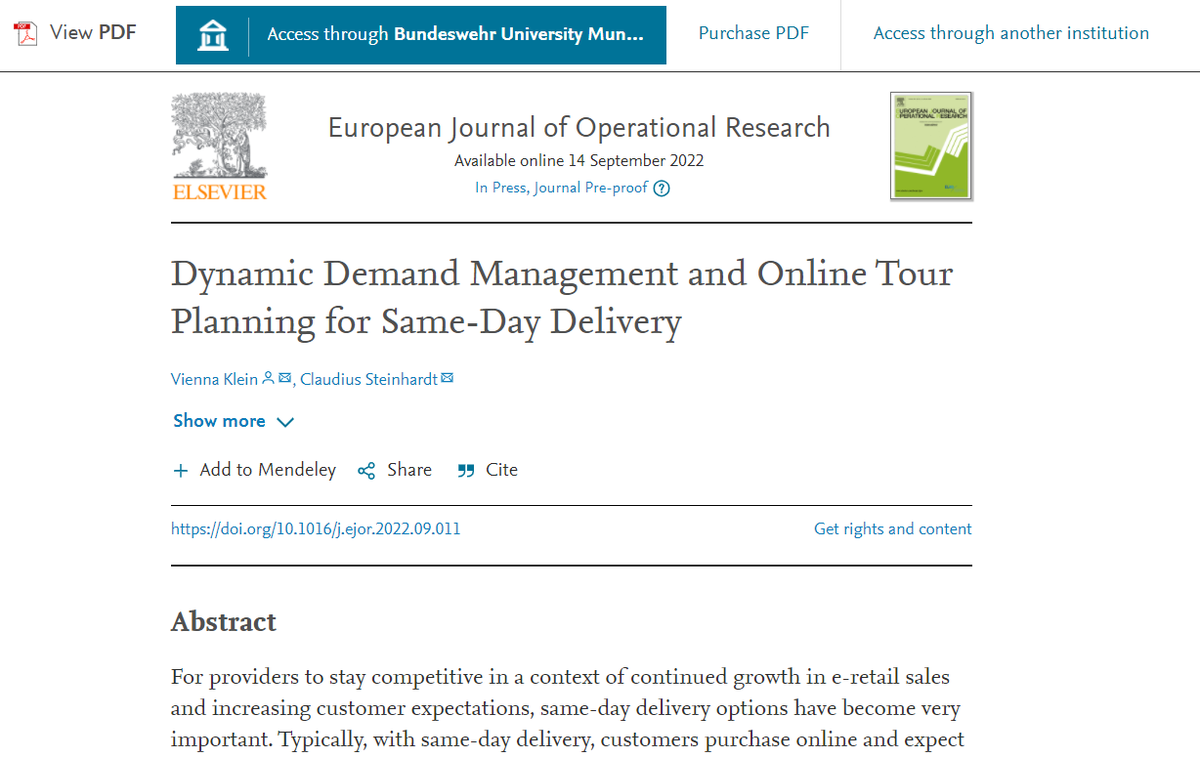Click the person icon next to Vienna Klein
The width and height of the screenshot is (1200, 758).
[x=267, y=378]
